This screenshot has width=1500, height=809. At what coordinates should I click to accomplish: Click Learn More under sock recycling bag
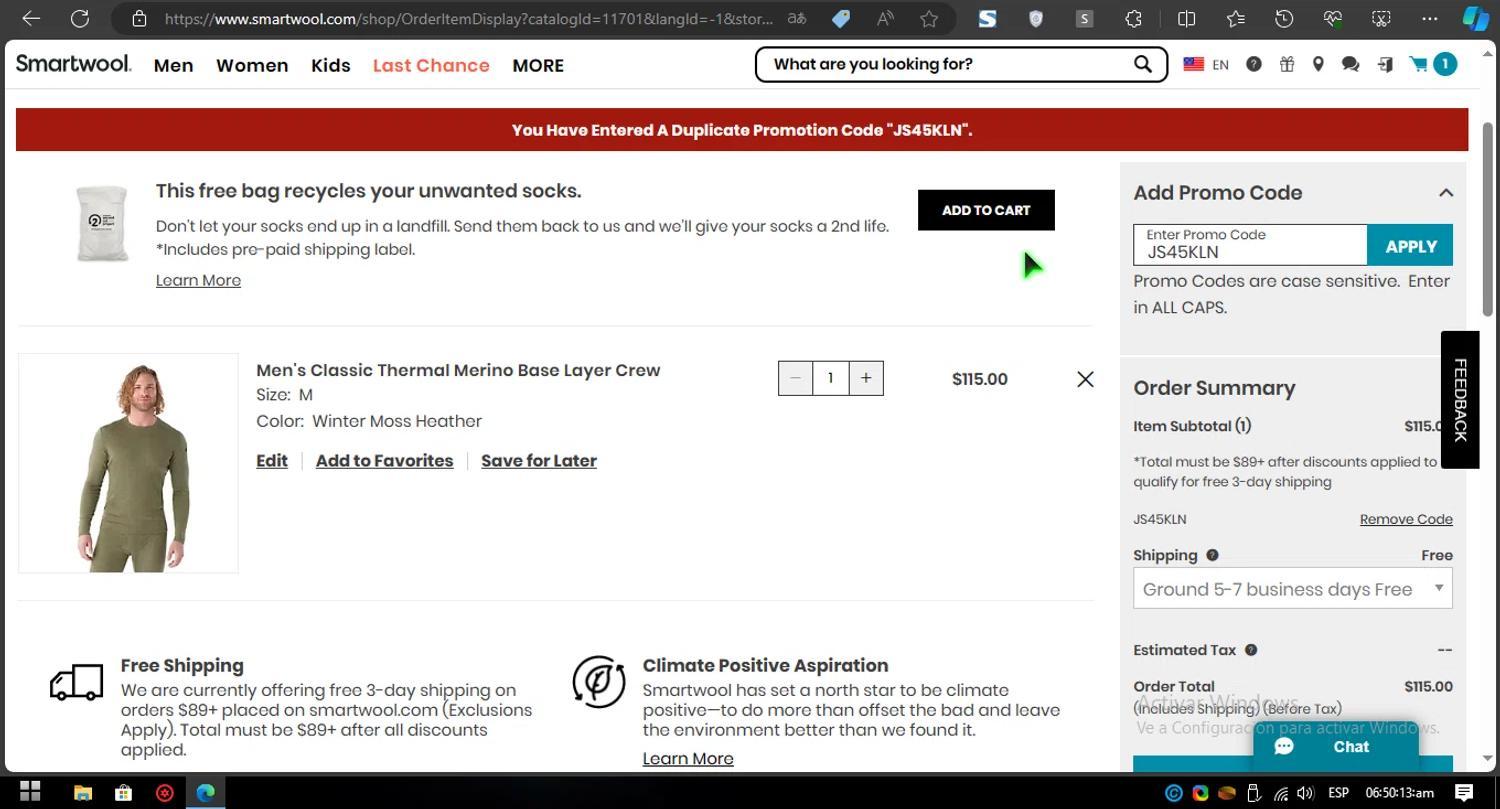coord(198,280)
